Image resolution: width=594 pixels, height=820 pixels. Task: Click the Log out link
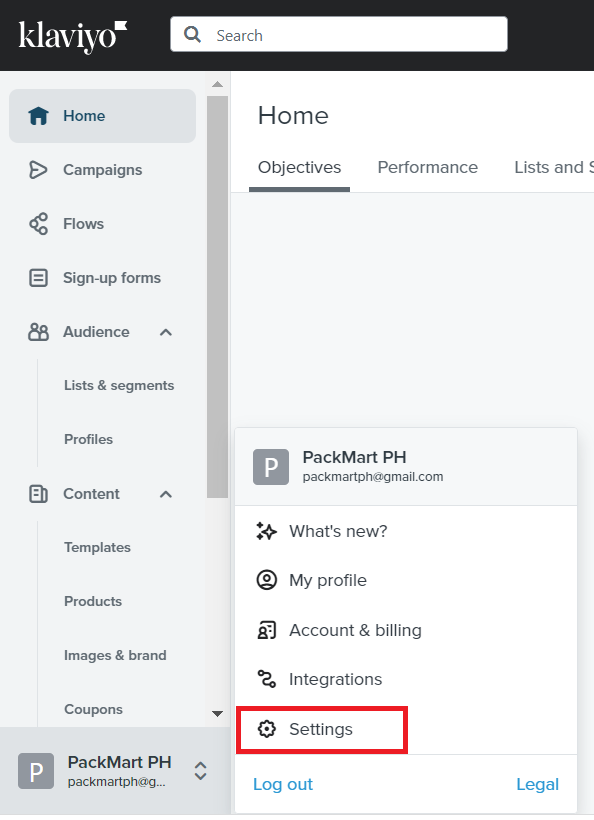283,784
